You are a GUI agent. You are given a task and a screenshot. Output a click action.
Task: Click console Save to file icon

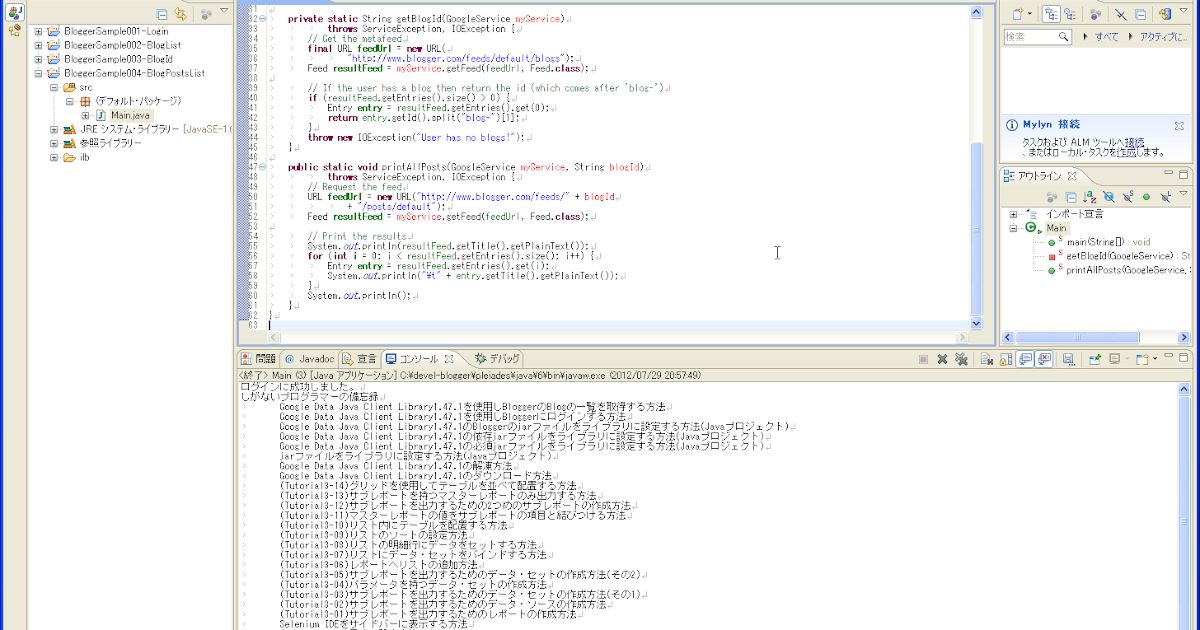(x=1069, y=359)
